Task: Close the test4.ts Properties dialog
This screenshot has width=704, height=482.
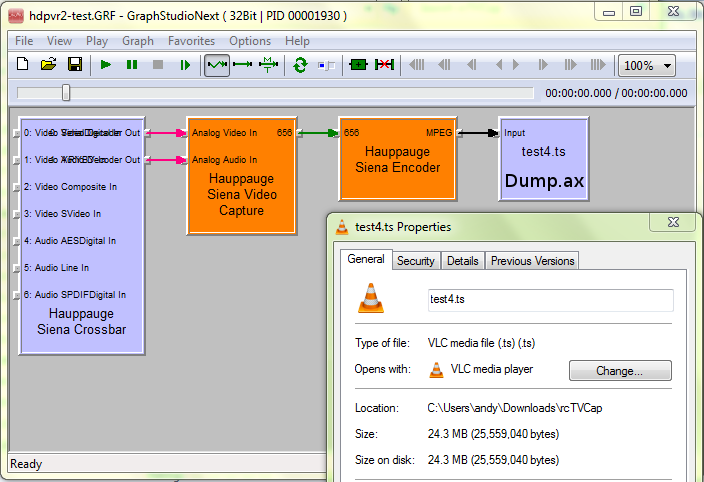Action: click(x=673, y=222)
